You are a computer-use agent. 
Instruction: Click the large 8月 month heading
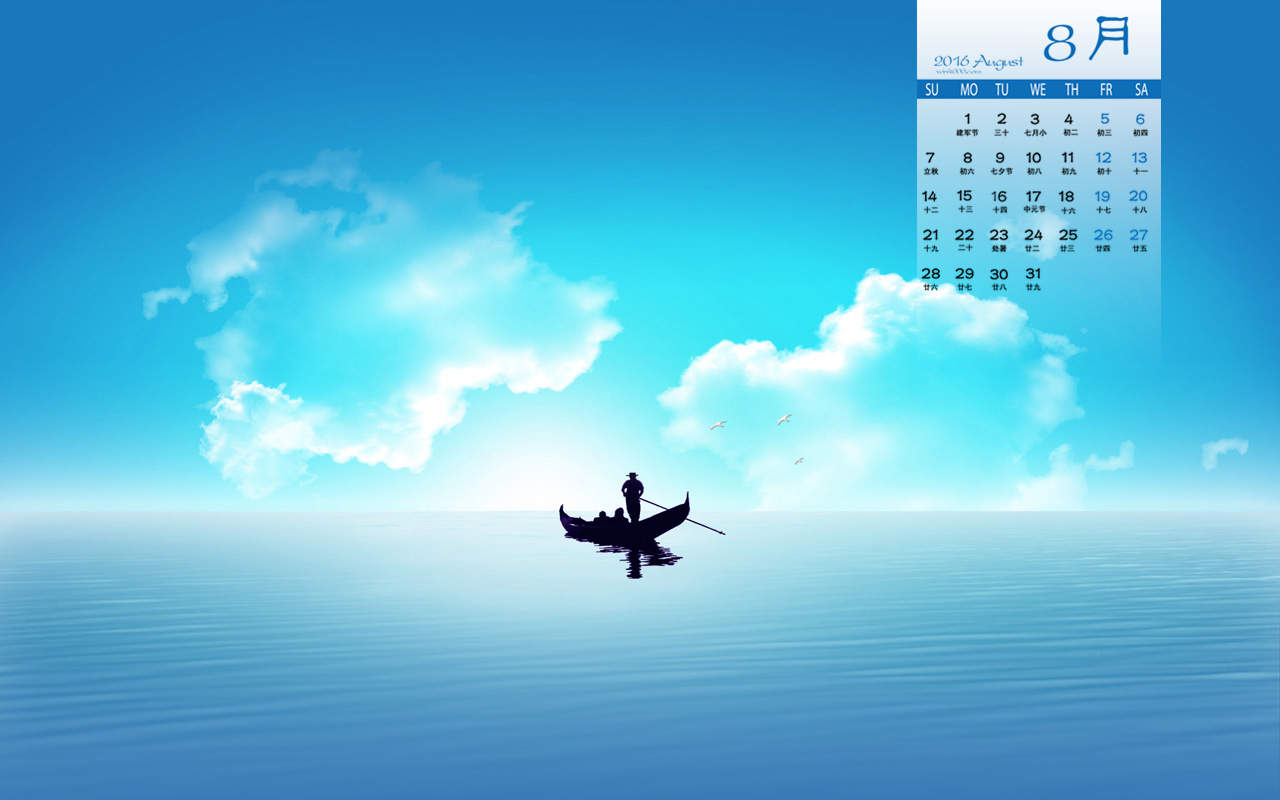click(x=1087, y=40)
